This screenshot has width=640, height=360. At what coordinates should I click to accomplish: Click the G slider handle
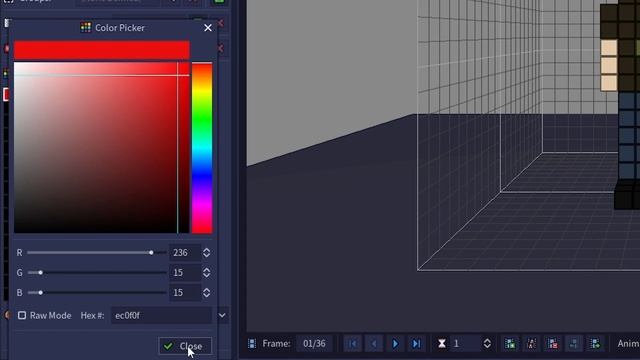40,273
